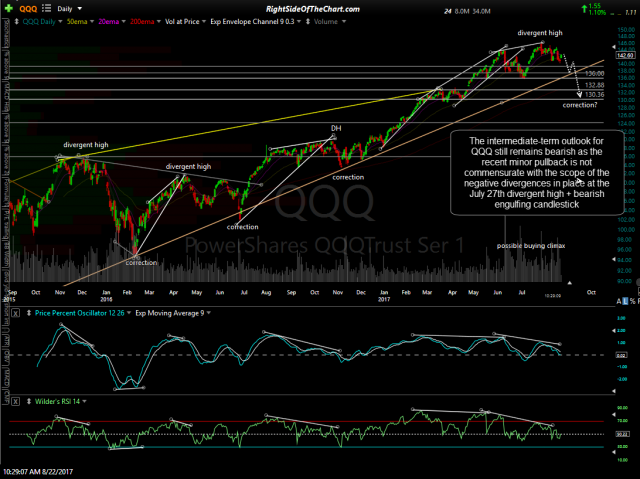Click the 136.00 support level label
The width and height of the screenshot is (640, 479).
(x=595, y=74)
